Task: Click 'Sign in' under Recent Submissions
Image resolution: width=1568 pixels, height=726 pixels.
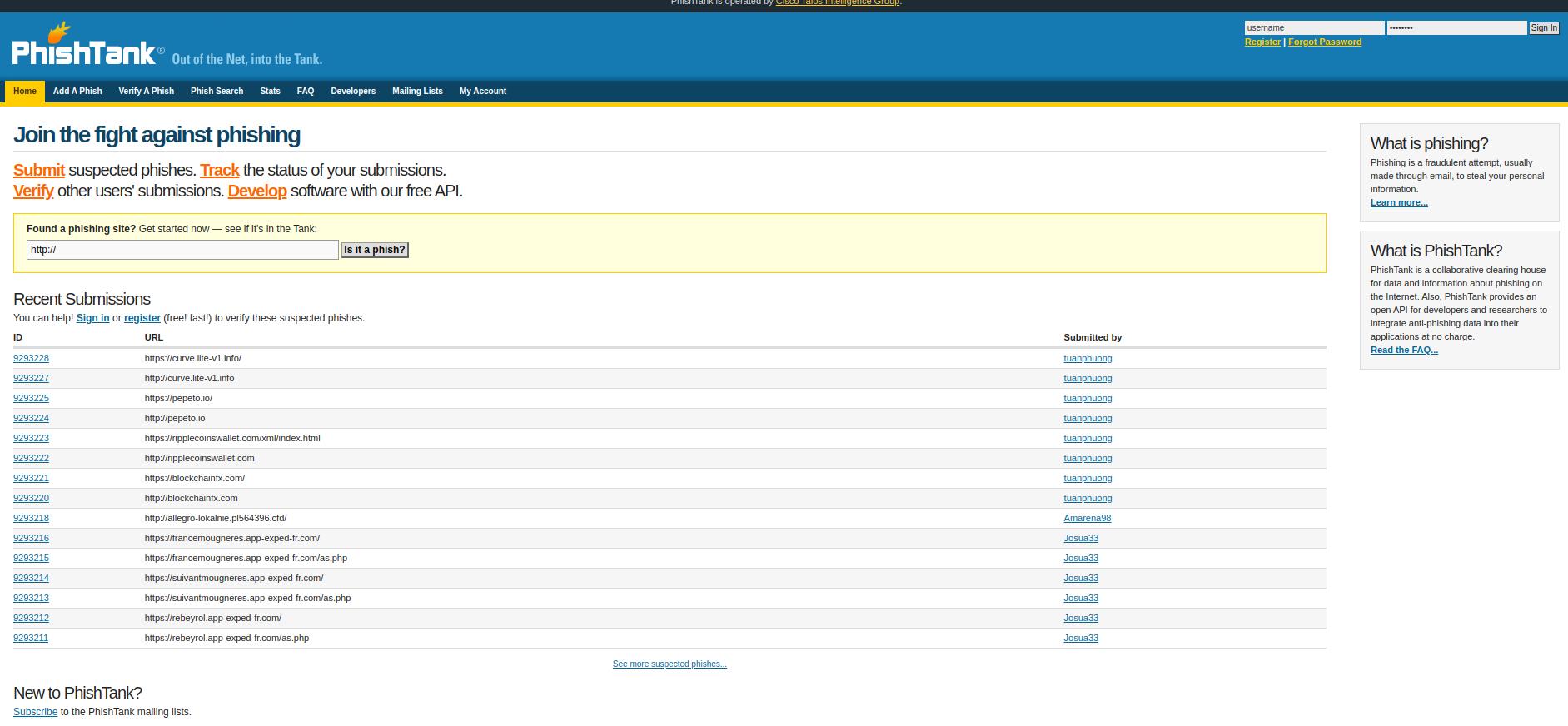Action: click(92, 318)
